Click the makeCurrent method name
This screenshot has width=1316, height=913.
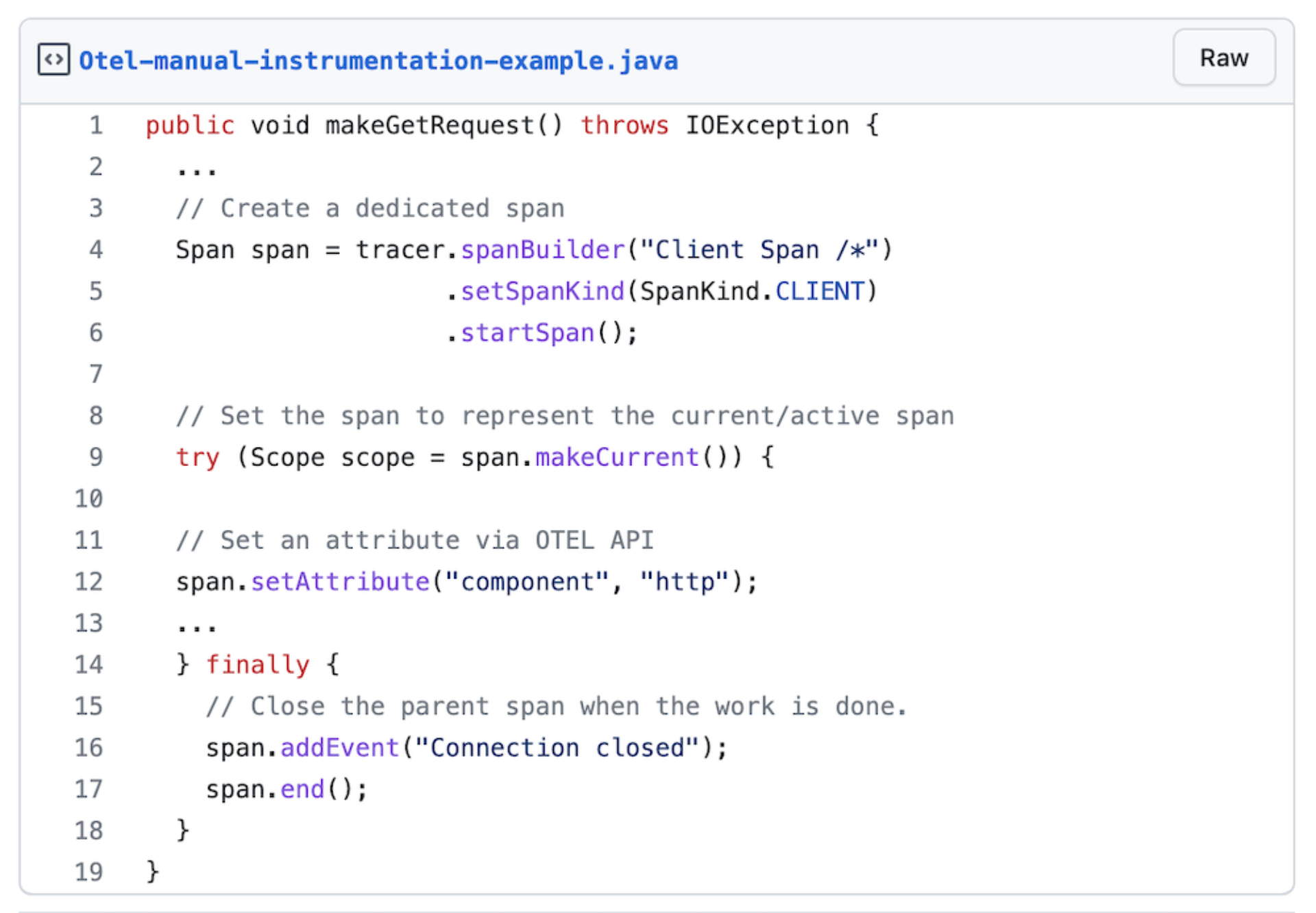pyautogui.click(x=617, y=457)
